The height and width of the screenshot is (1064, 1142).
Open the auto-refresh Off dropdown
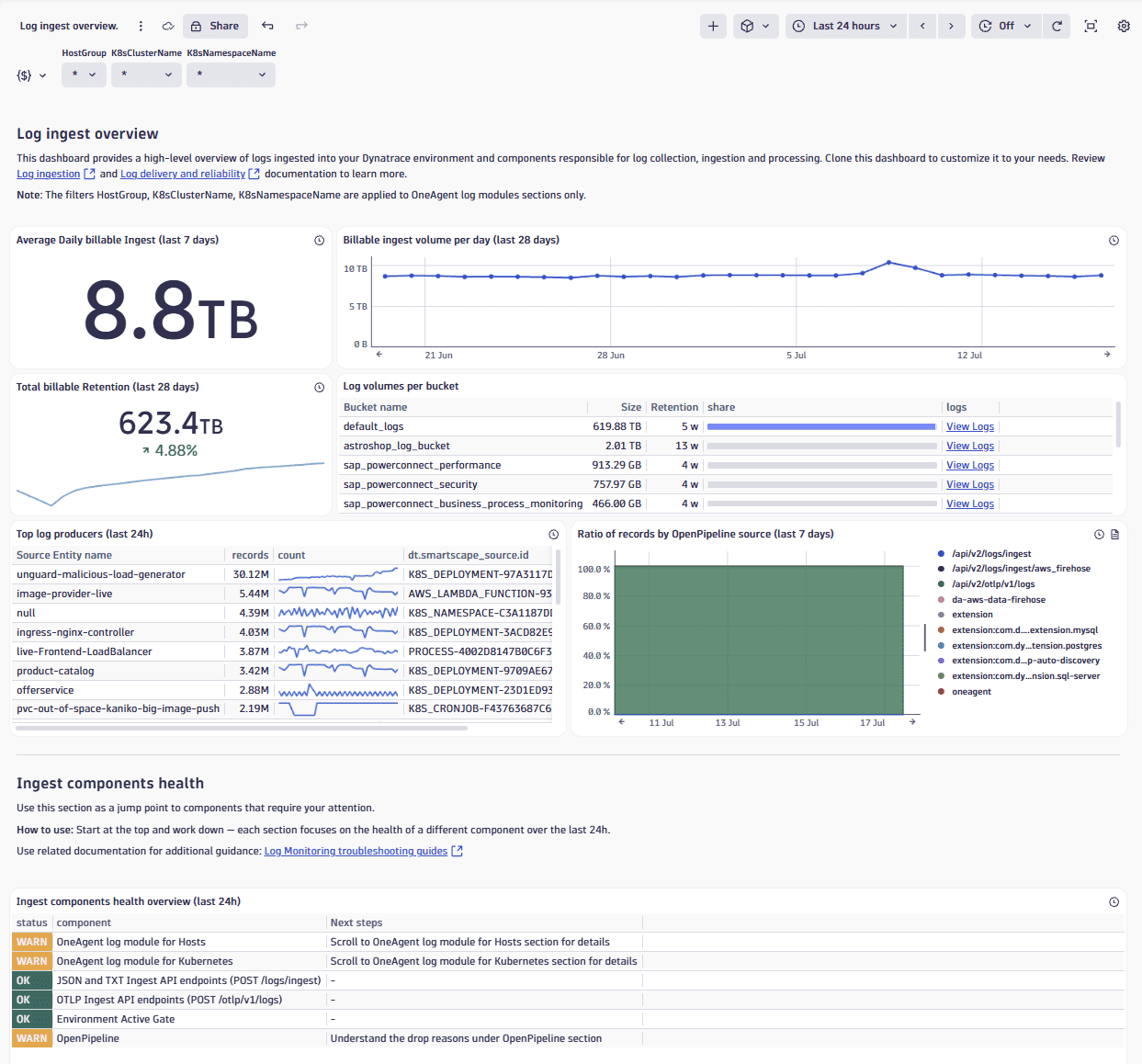[x=1006, y=26]
